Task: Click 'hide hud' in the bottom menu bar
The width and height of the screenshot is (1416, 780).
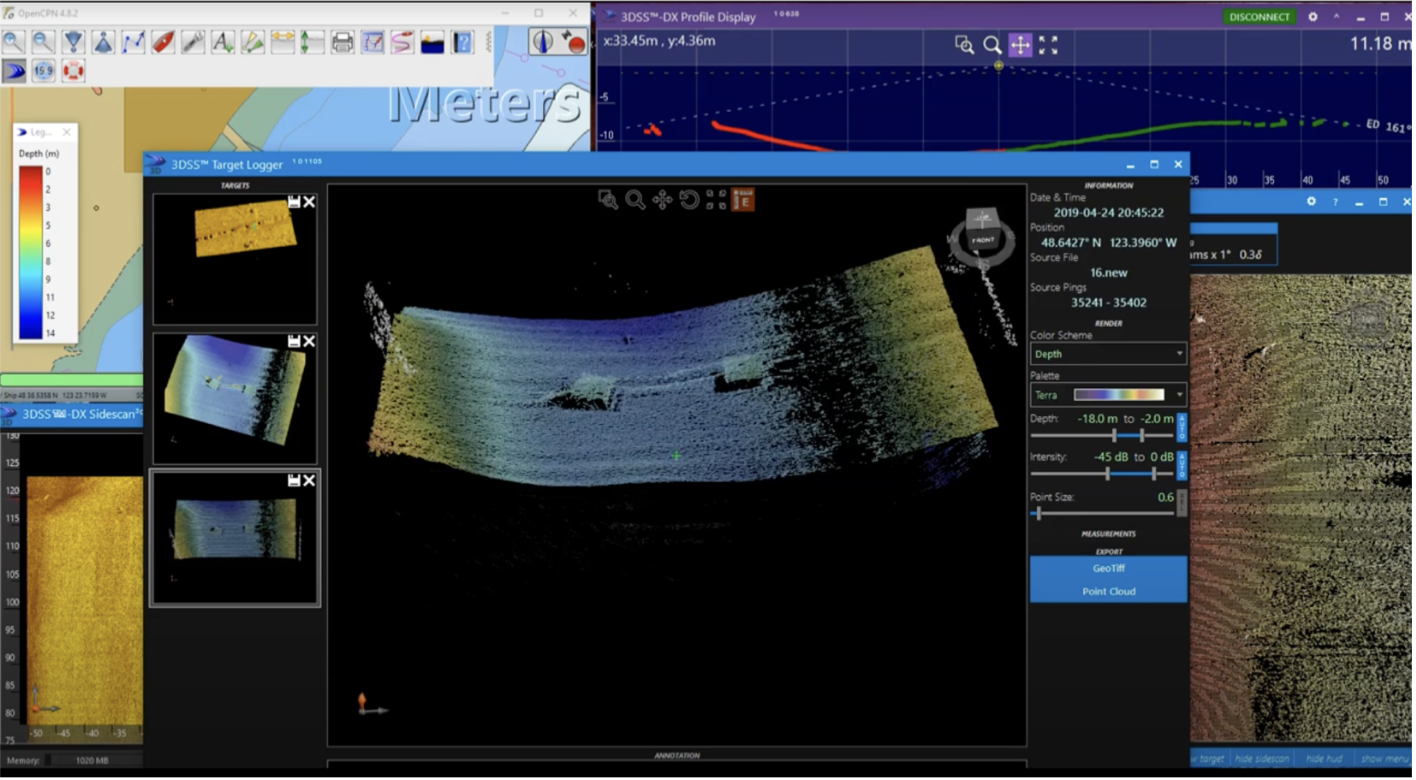Action: [x=1322, y=759]
